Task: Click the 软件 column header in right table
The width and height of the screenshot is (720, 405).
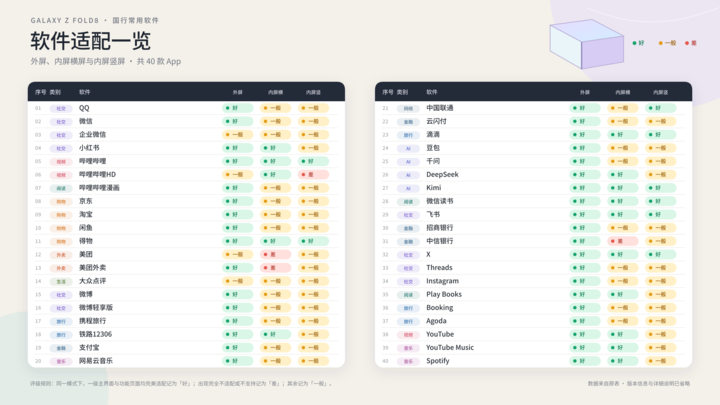Action: [x=432, y=92]
